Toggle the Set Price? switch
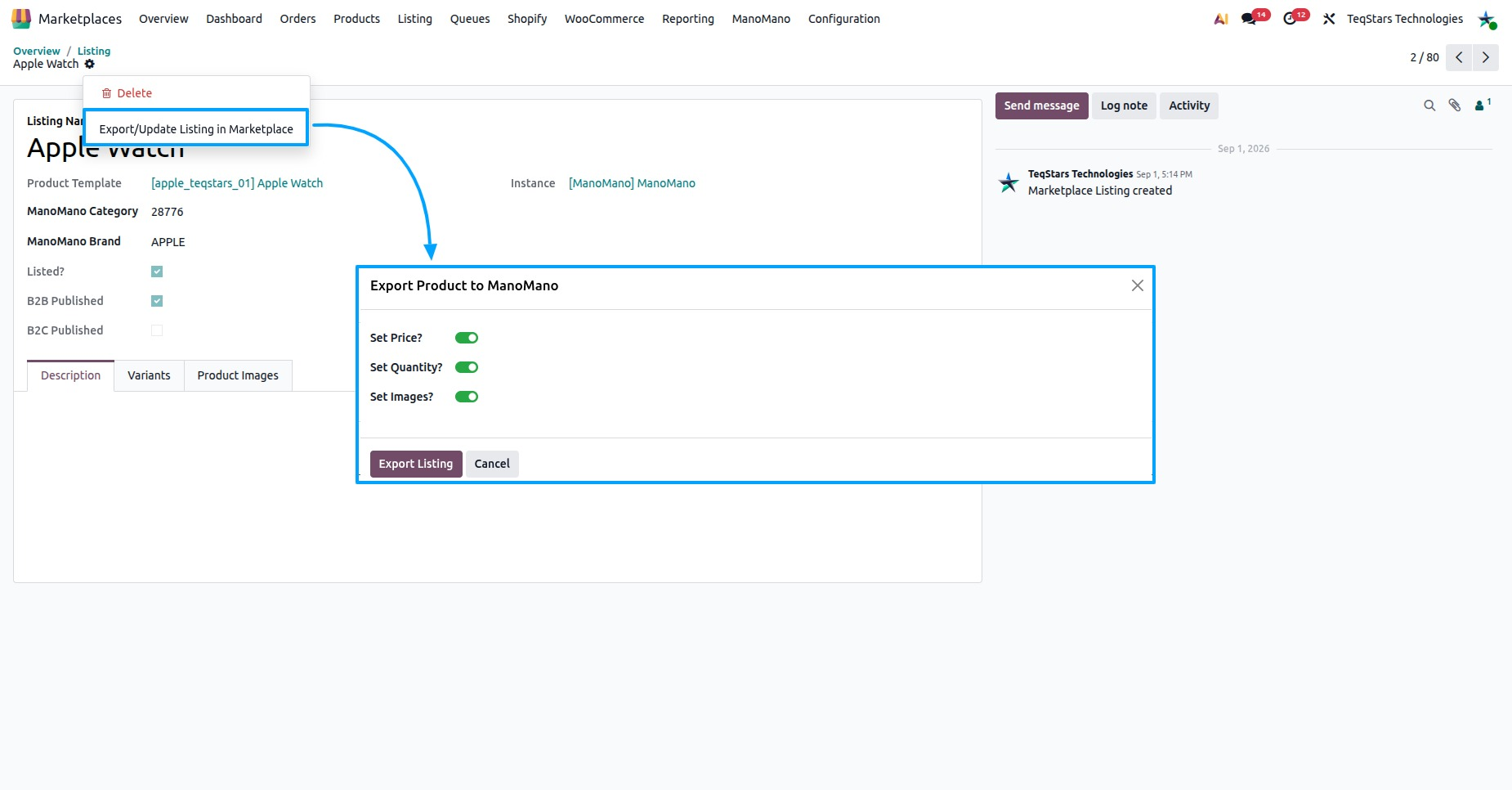 [x=467, y=338]
